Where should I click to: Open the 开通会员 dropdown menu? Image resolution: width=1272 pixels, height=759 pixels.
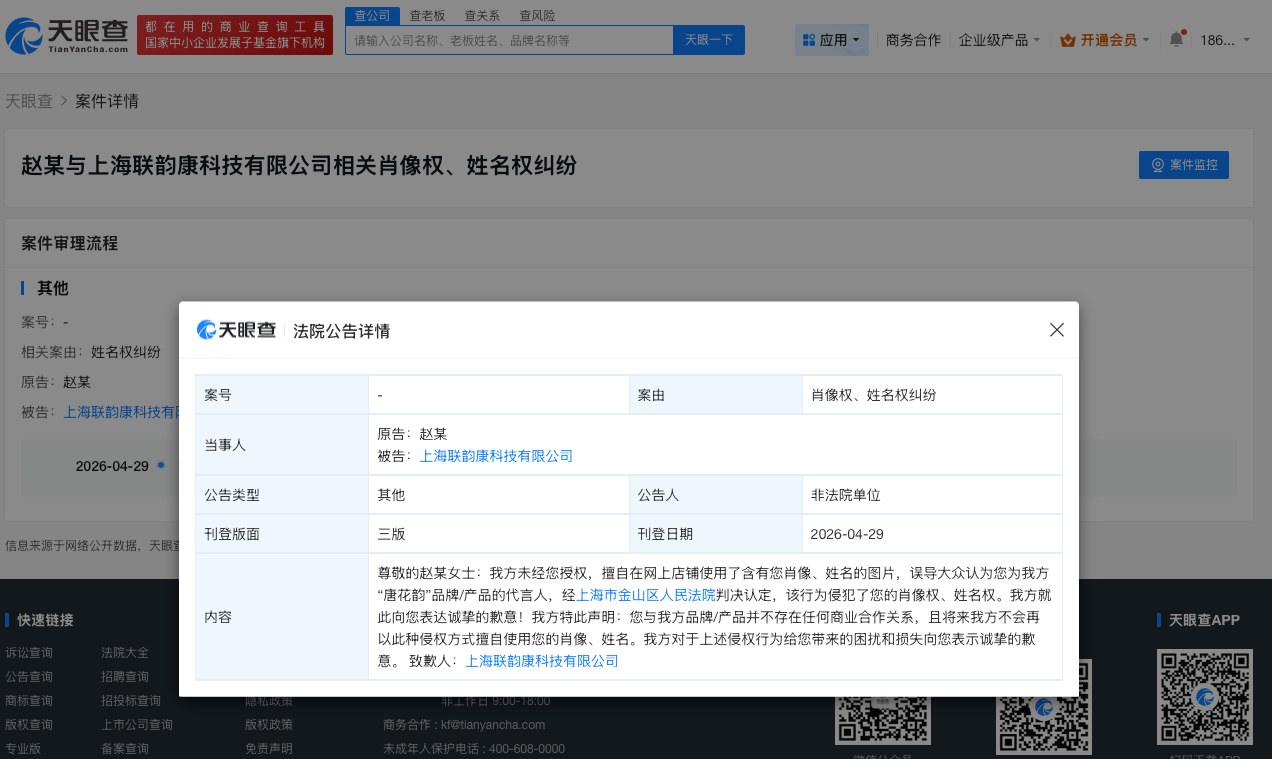coord(1110,40)
